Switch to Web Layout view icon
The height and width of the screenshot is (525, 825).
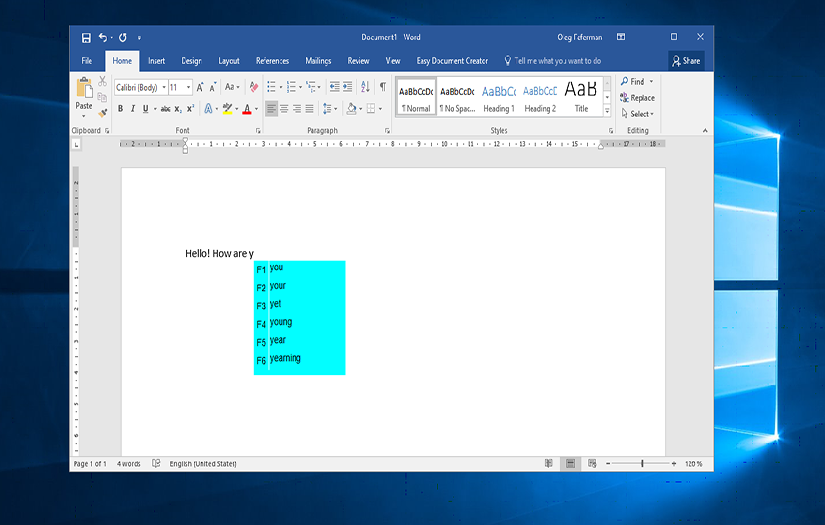pos(592,463)
